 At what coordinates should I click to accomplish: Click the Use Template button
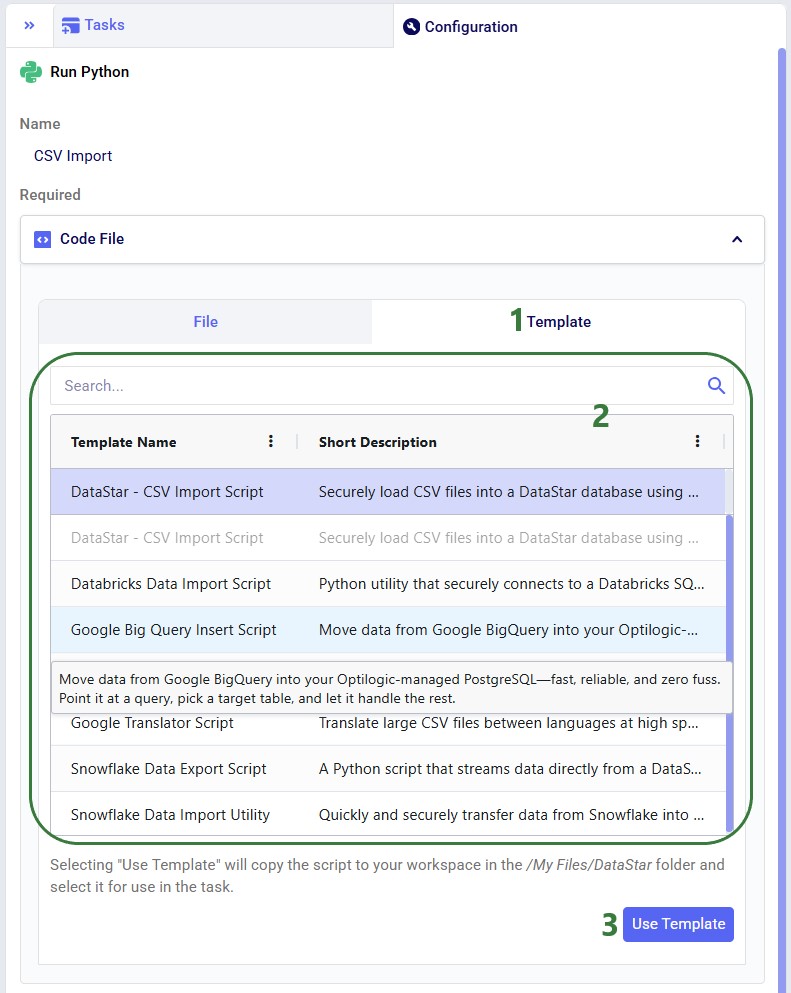click(678, 924)
